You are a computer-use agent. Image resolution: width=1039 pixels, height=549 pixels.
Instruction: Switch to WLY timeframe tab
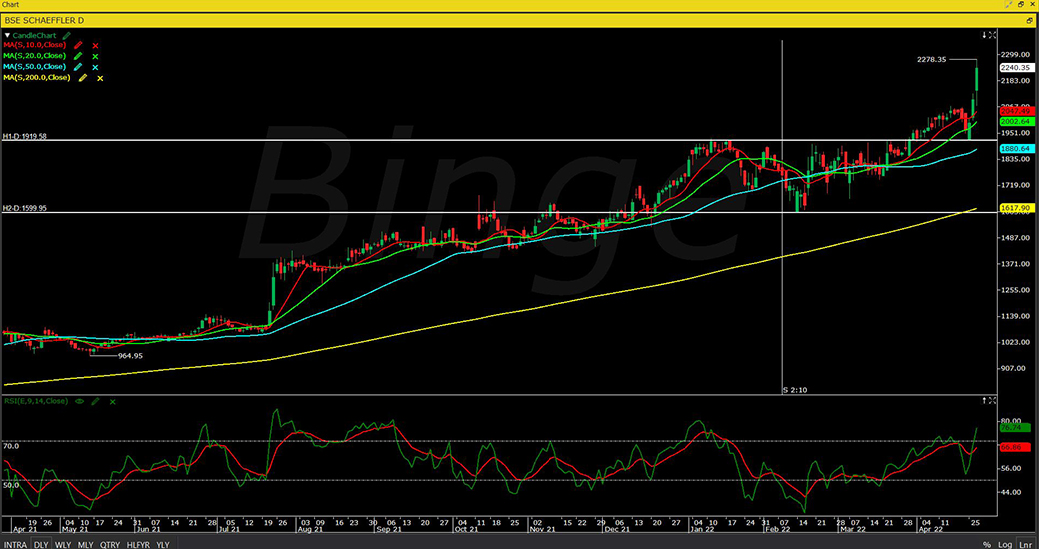tap(64, 544)
